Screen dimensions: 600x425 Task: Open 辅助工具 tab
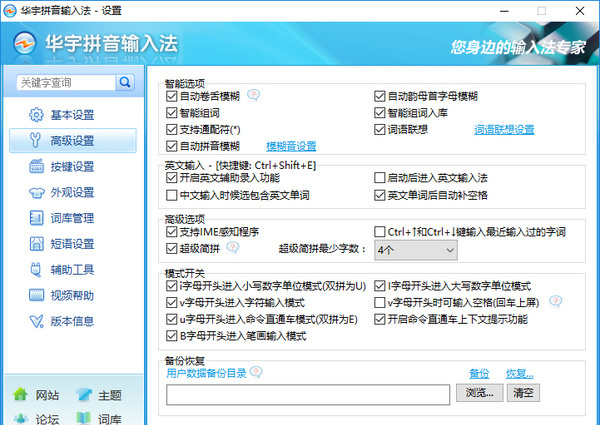tap(73, 270)
